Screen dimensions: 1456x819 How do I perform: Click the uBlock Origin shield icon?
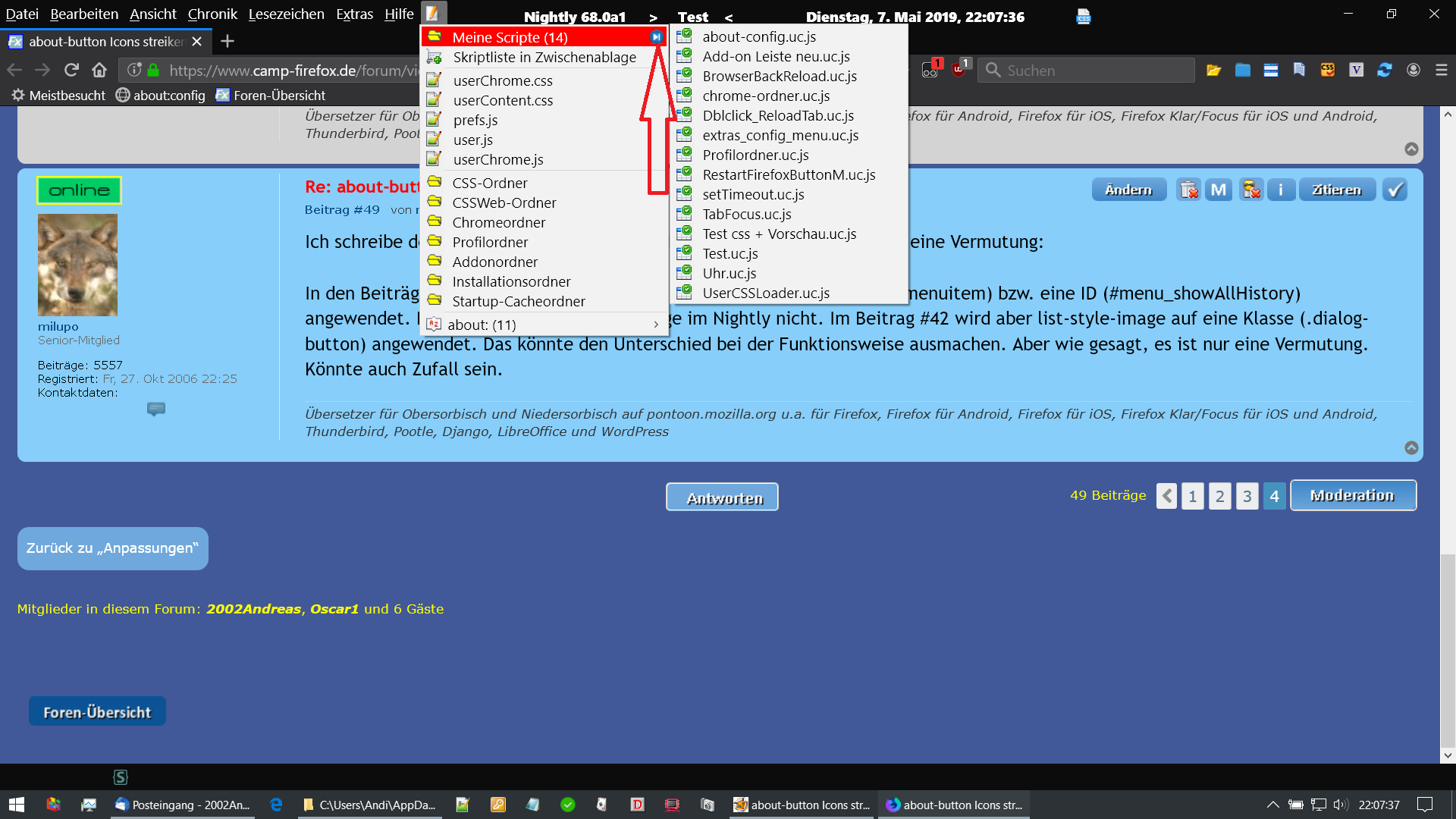pos(959,70)
